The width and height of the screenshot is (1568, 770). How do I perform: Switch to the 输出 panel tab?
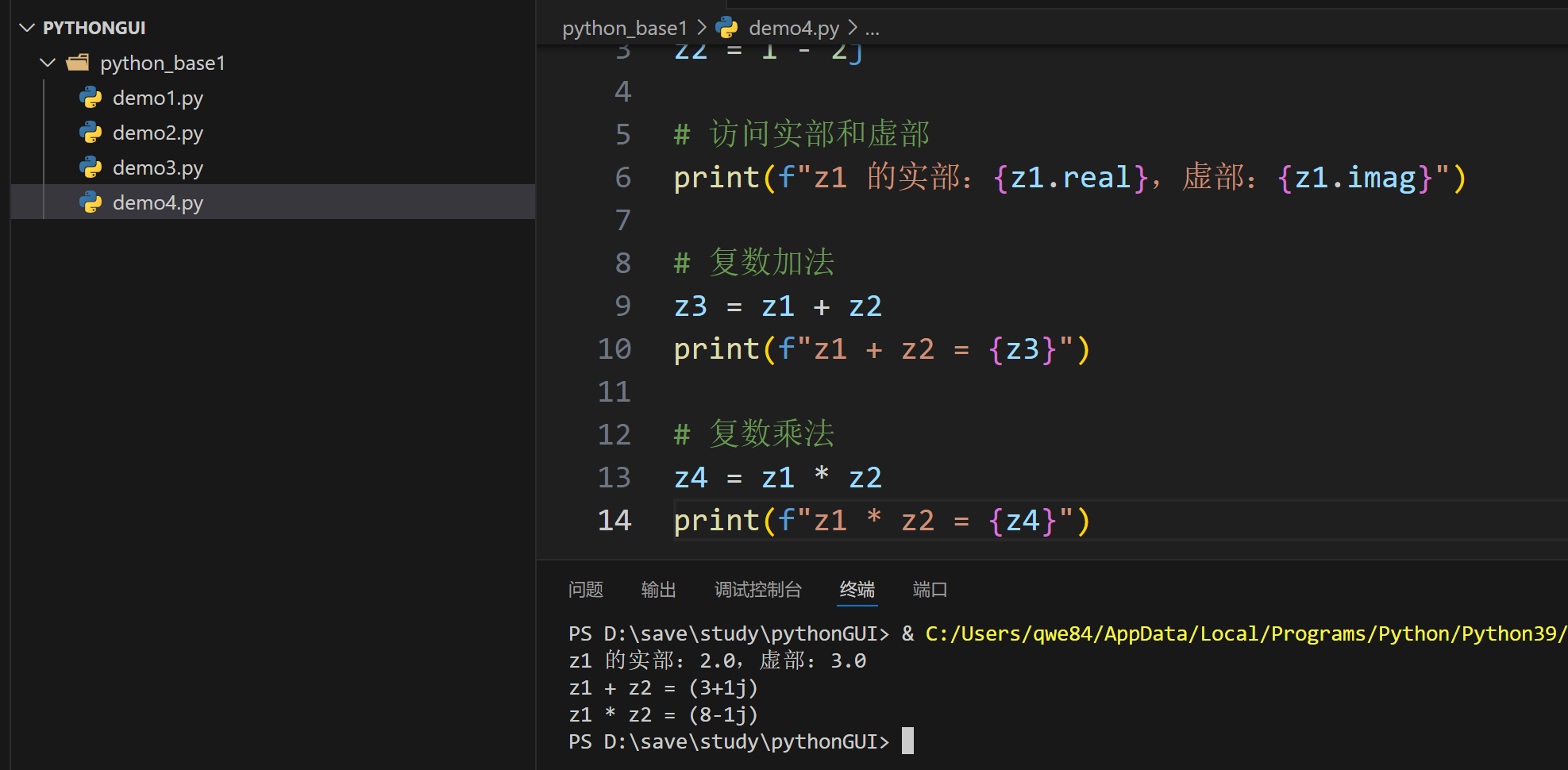tap(658, 589)
